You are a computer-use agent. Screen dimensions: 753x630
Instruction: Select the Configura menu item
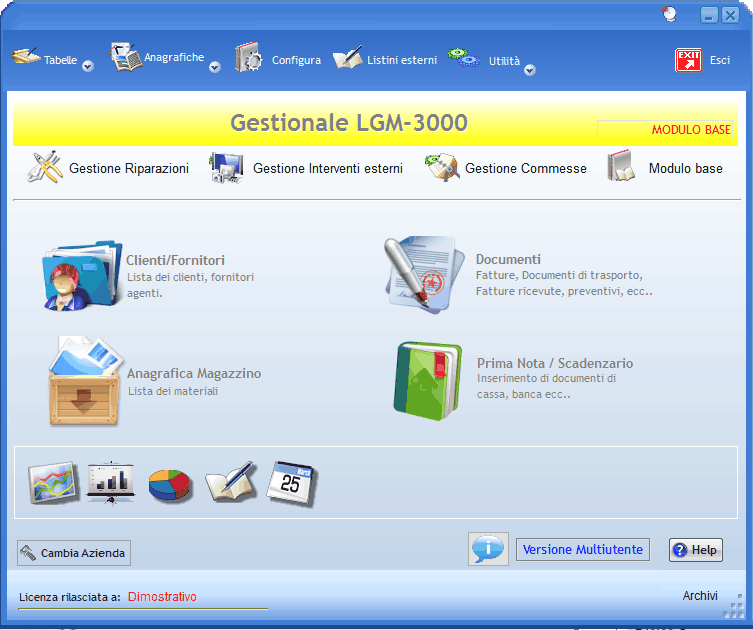tap(296, 60)
